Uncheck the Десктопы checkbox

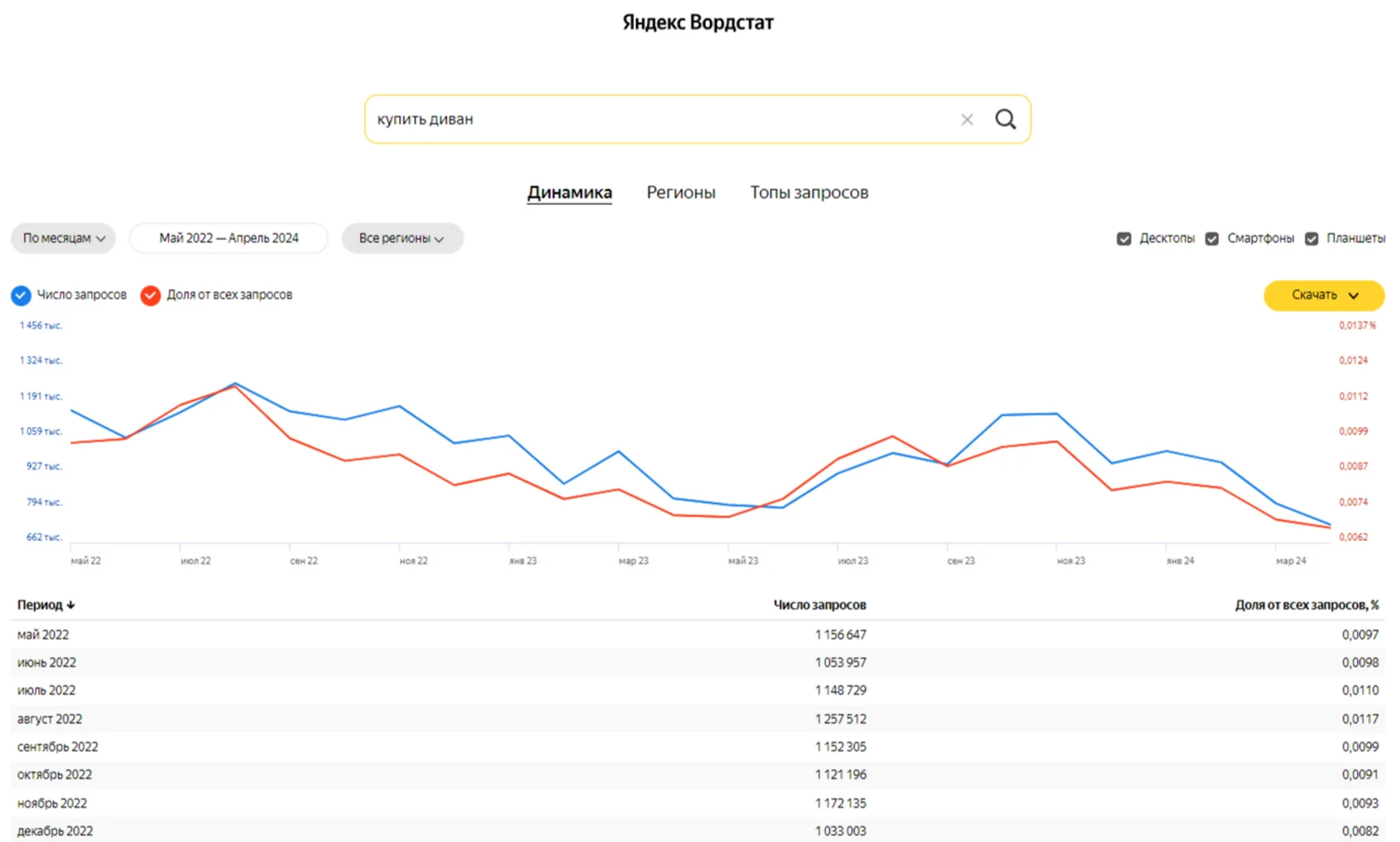coord(1124,239)
